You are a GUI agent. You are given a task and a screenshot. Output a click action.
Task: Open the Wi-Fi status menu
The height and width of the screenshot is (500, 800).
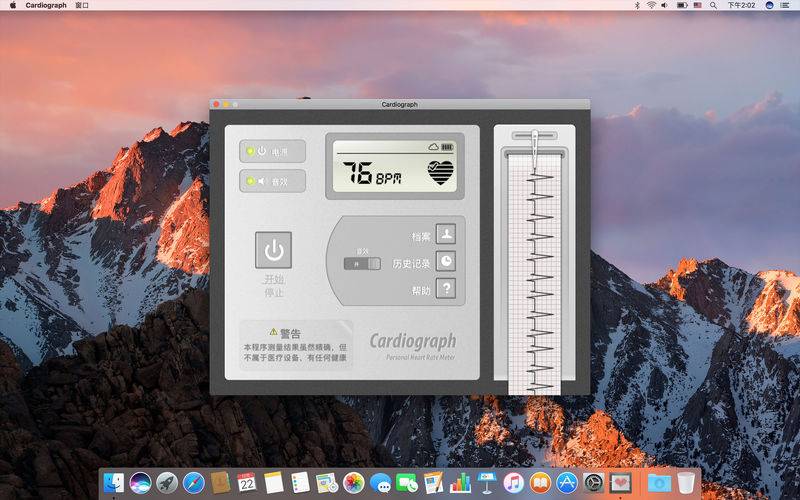[x=651, y=5]
